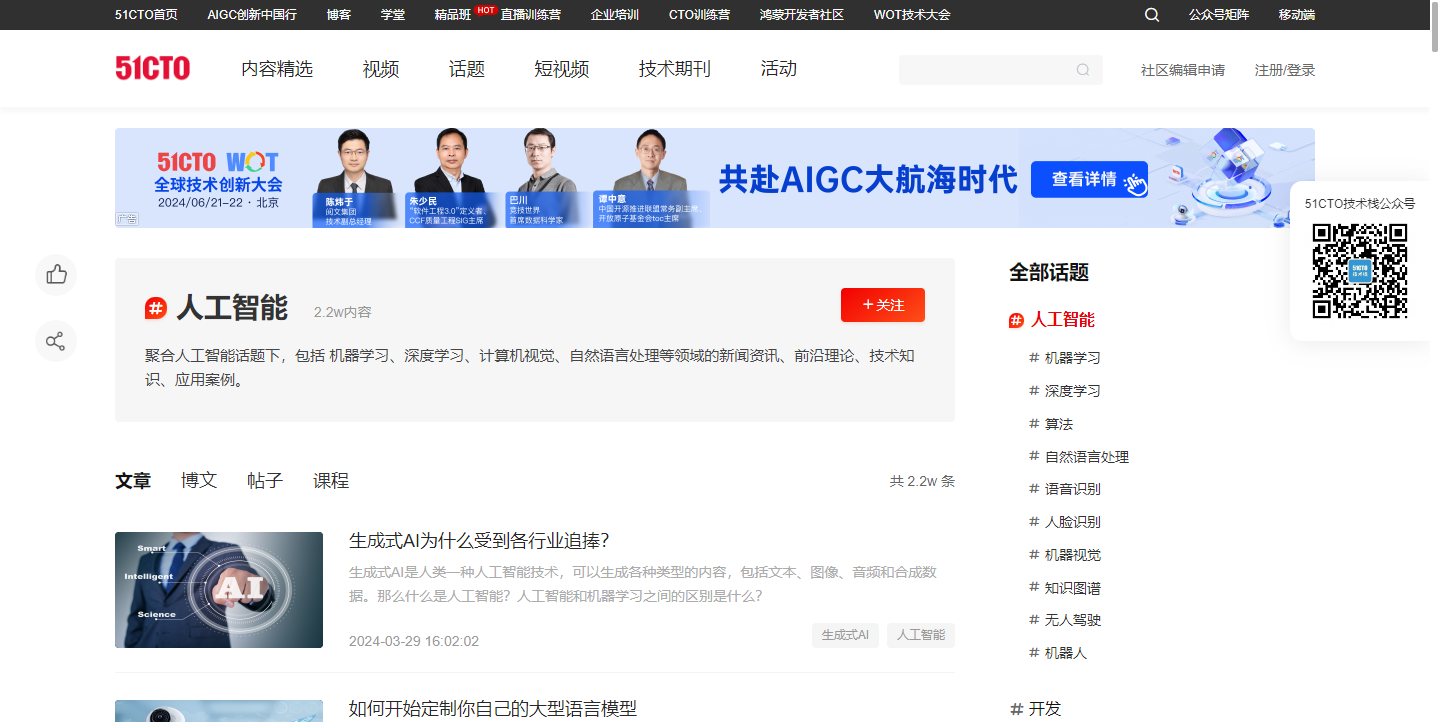Open 企业培训 link
This screenshot has height=722, width=1440.
coord(615,15)
